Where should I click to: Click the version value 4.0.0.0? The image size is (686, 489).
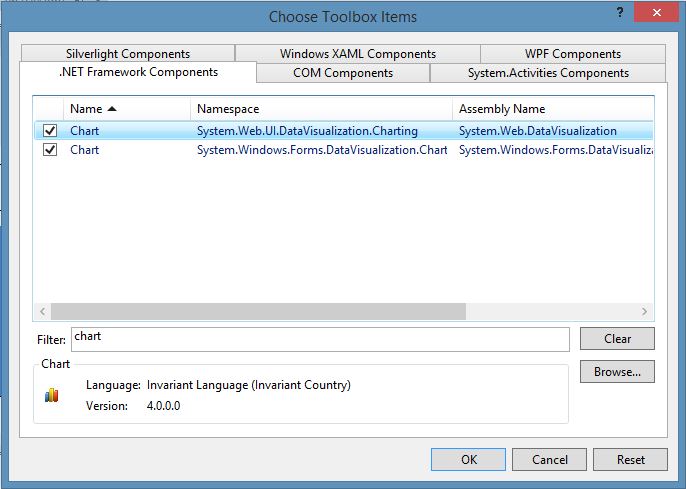point(163,405)
